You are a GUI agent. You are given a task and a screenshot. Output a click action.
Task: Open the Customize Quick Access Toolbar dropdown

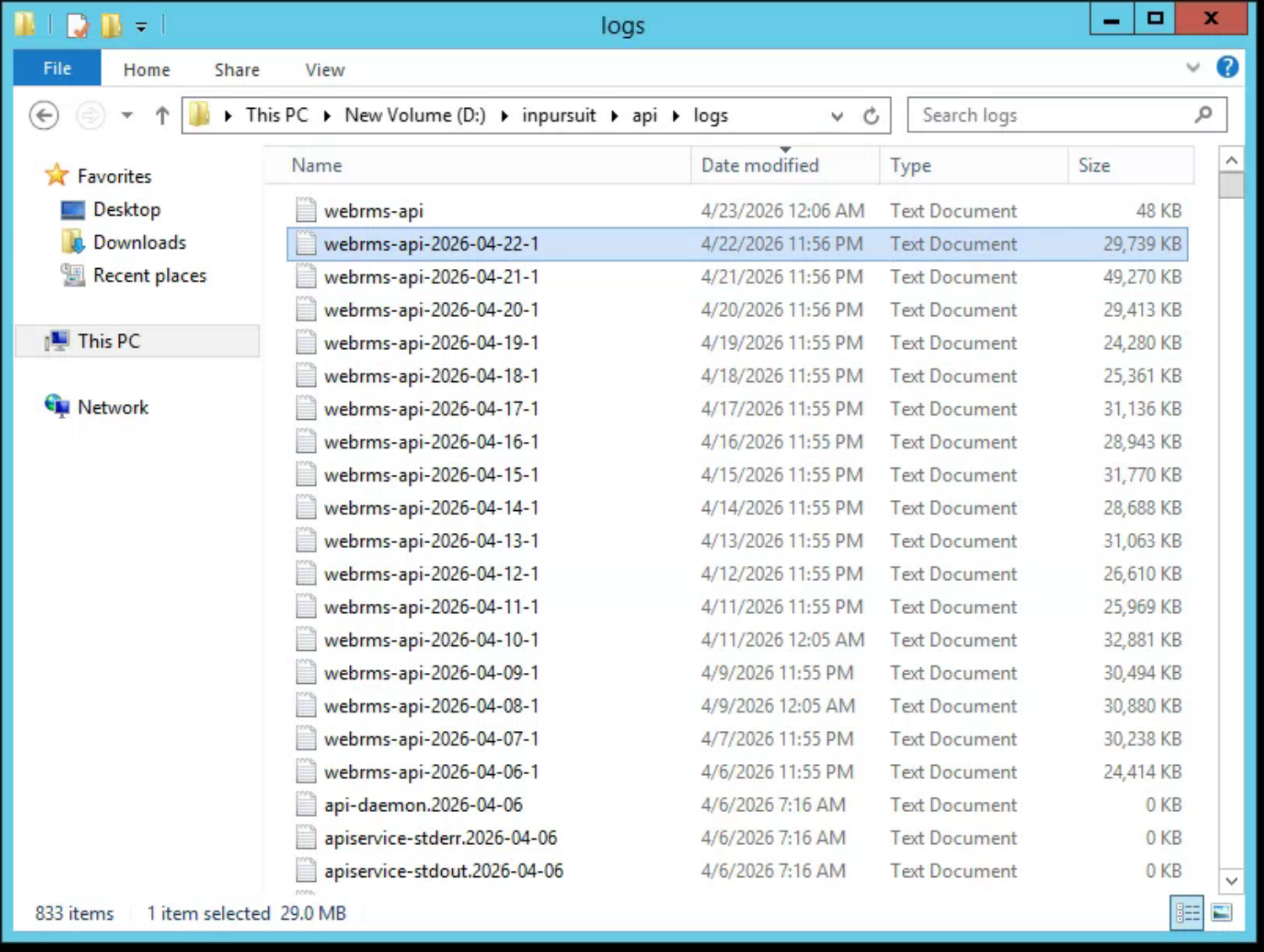pyautogui.click(x=142, y=27)
